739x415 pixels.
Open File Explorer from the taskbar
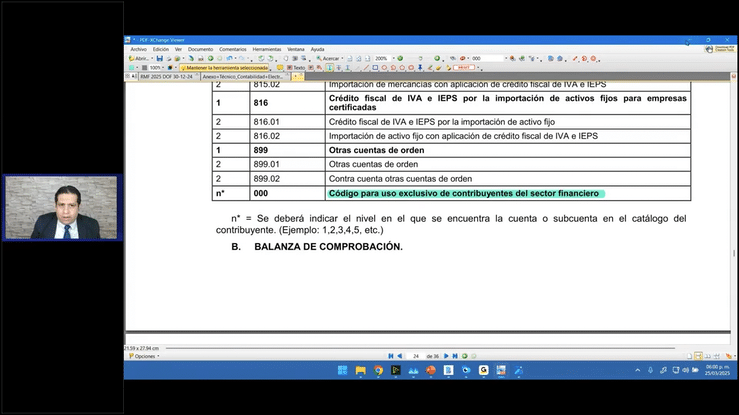tap(361, 370)
